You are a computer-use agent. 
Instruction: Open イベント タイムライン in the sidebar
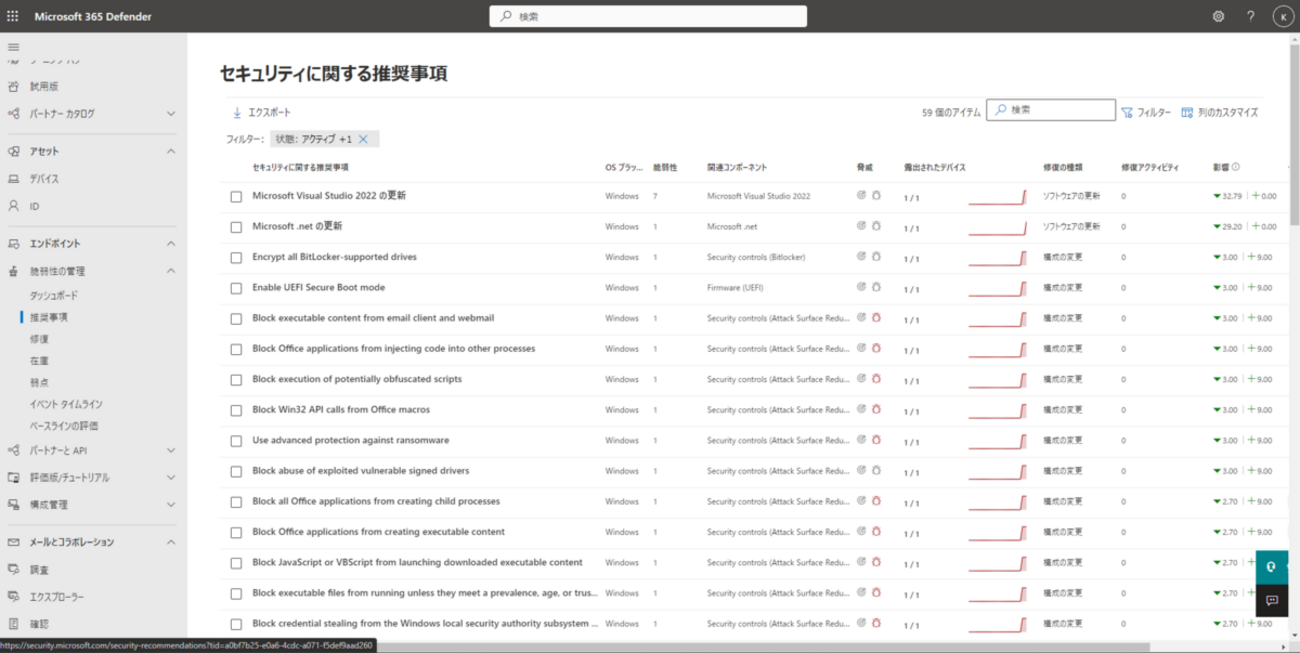[x=66, y=404]
